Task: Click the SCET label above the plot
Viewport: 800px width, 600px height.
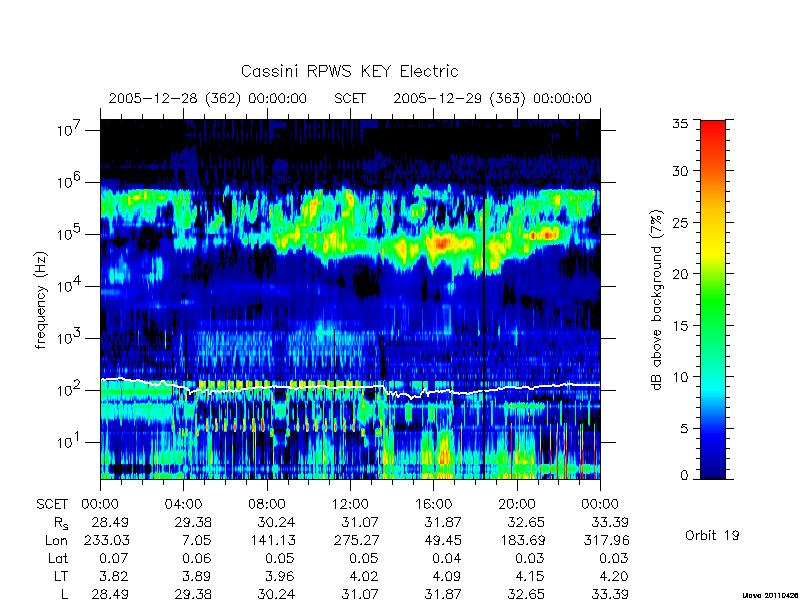Action: coord(350,98)
